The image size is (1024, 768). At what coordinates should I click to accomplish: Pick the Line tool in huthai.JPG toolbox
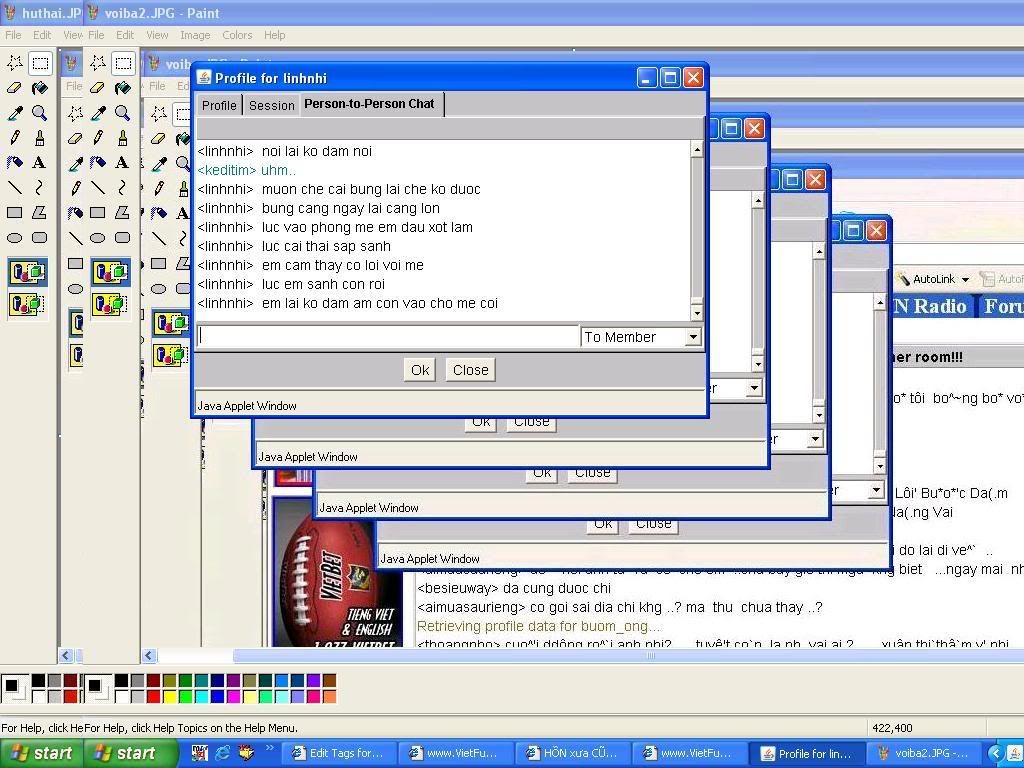(15, 187)
